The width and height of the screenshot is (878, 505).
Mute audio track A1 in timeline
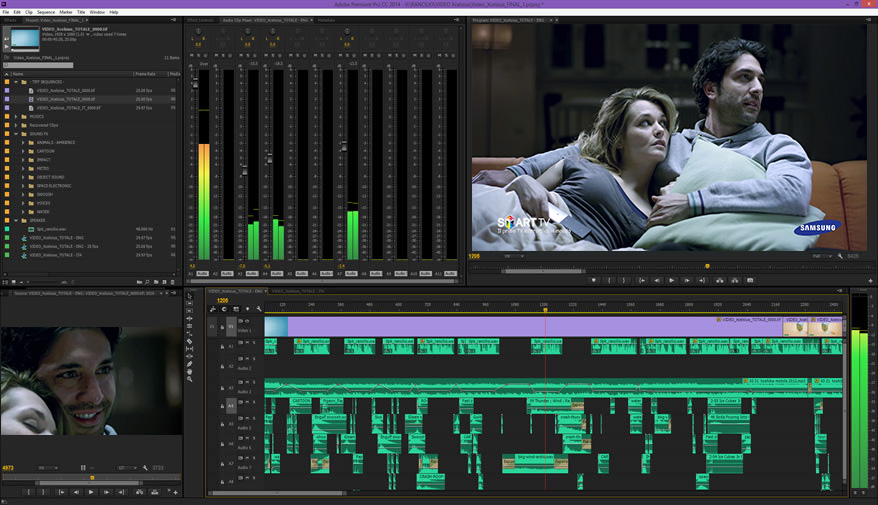click(x=247, y=342)
